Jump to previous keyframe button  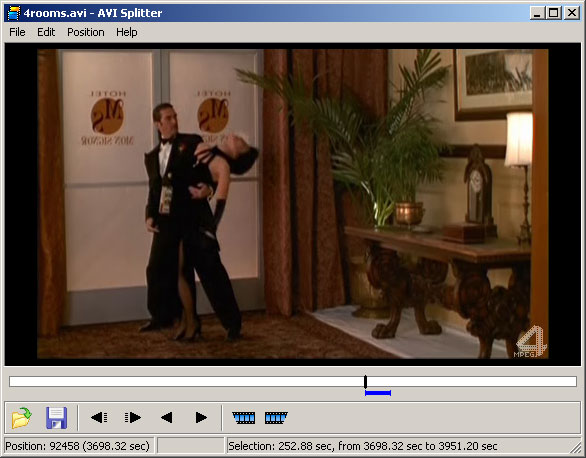(99, 417)
